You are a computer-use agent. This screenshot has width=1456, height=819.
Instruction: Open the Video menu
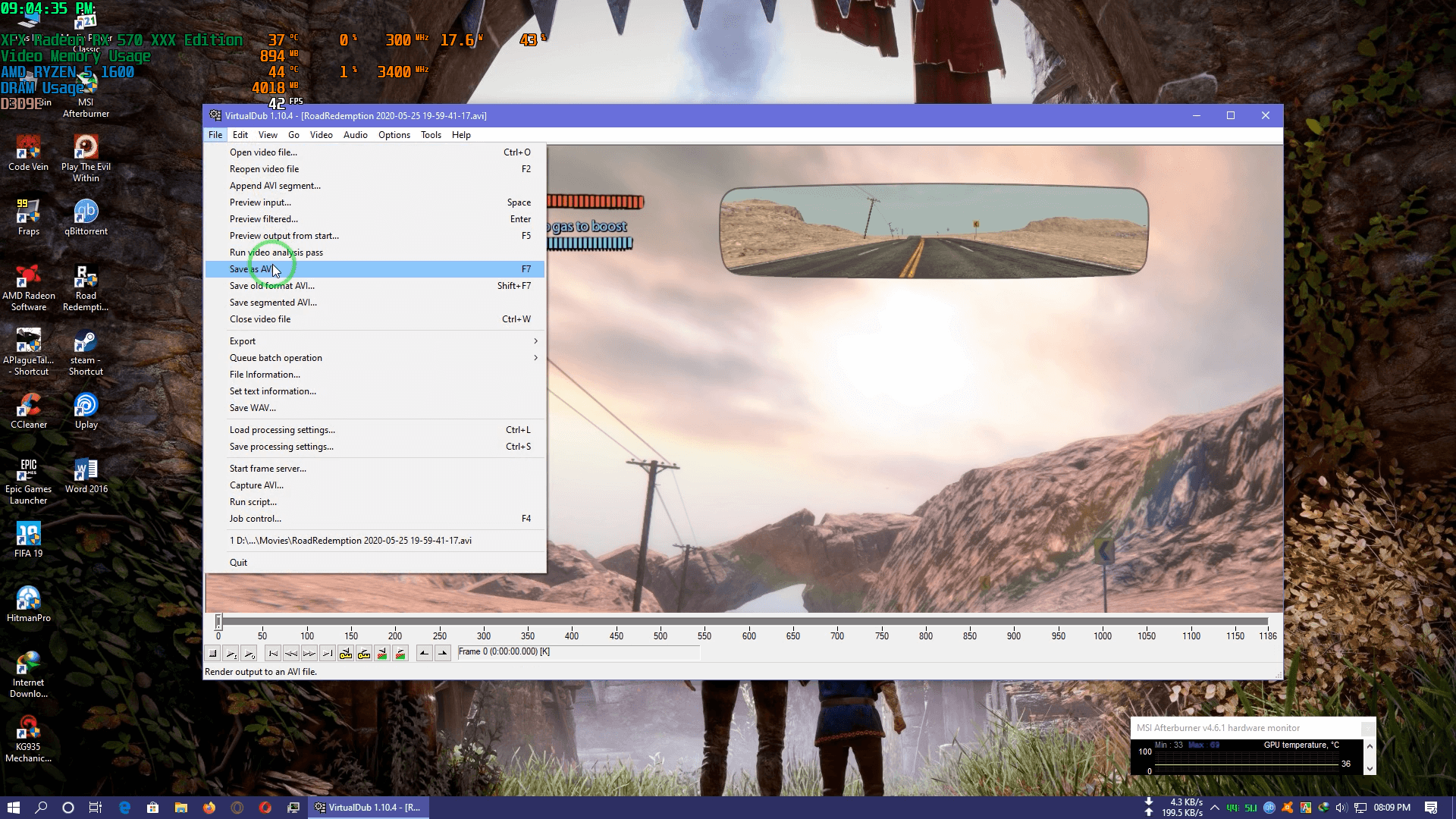coord(321,135)
